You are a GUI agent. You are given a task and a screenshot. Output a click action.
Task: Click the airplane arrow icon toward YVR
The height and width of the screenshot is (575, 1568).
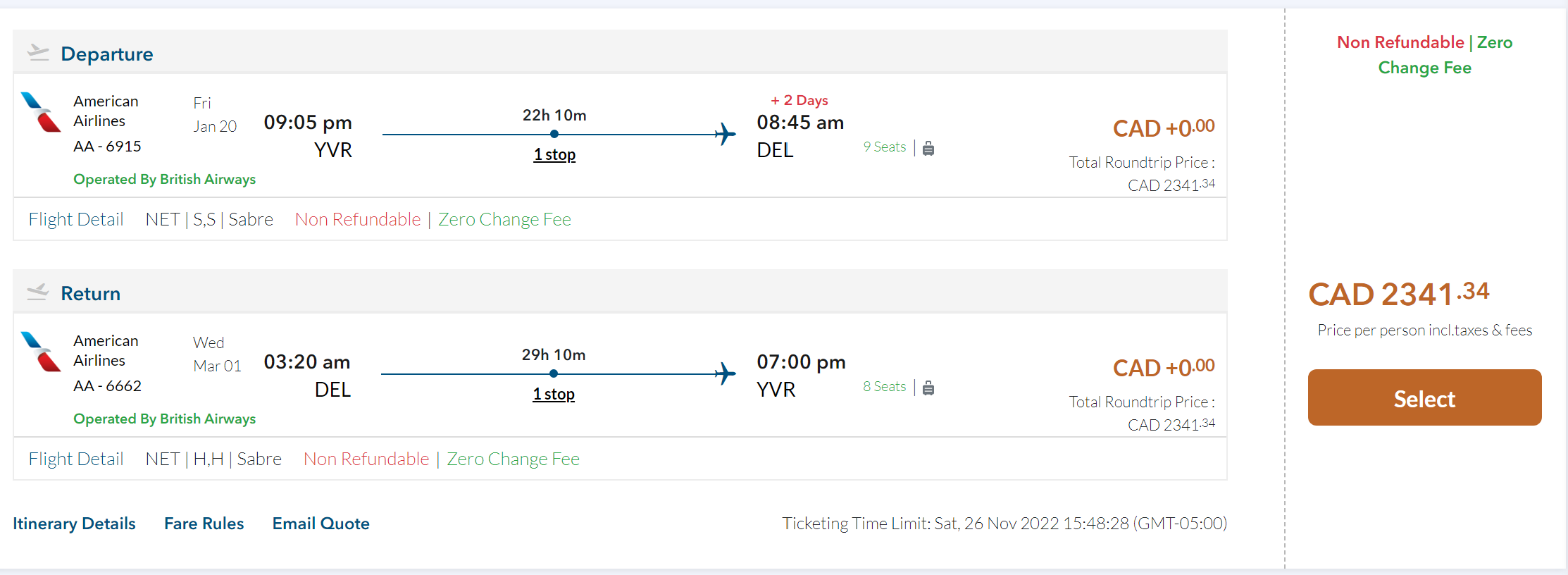point(725,373)
